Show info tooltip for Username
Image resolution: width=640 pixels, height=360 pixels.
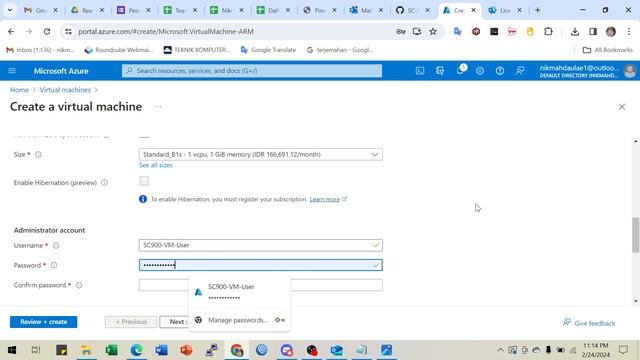click(56, 245)
